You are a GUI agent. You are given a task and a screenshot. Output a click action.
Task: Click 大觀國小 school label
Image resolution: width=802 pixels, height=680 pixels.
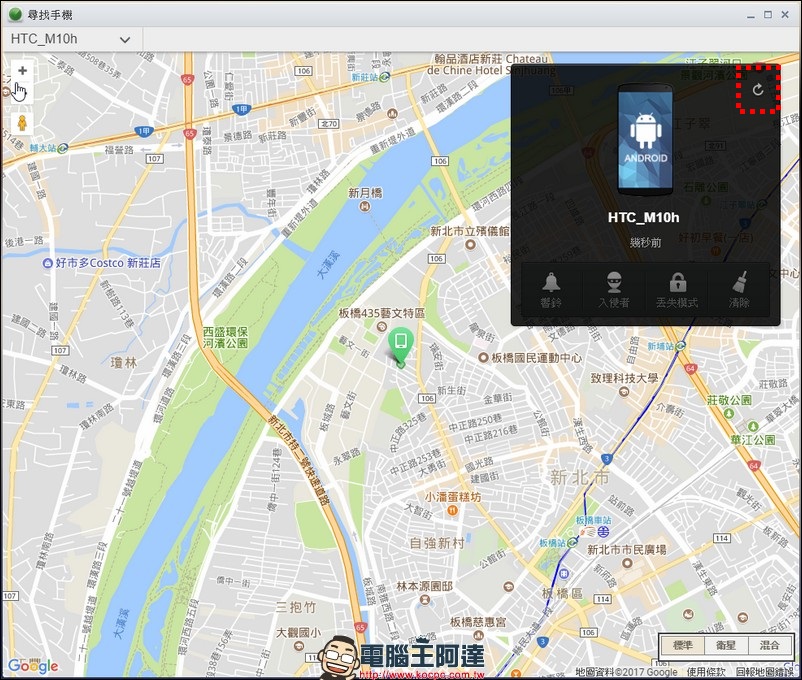coord(298,632)
